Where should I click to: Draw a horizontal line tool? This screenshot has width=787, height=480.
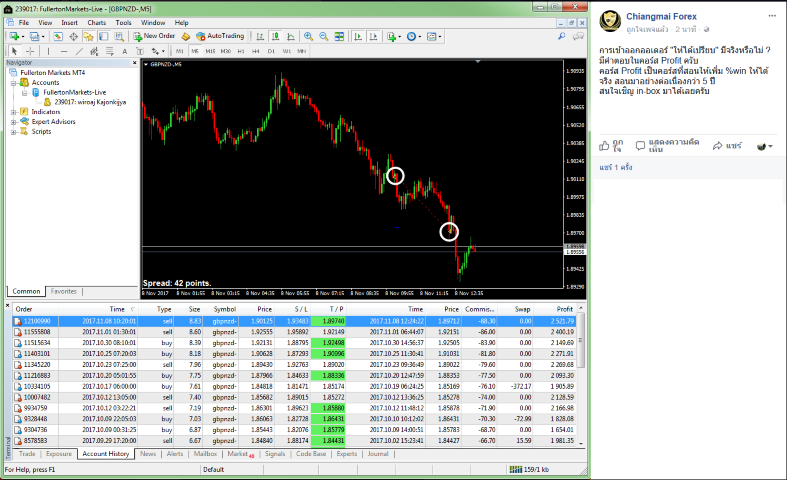pos(64,51)
